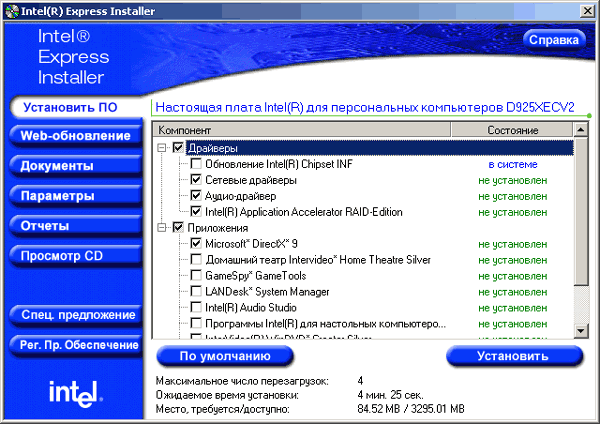Click the Установить button
The height and width of the screenshot is (424, 600).
515,356
